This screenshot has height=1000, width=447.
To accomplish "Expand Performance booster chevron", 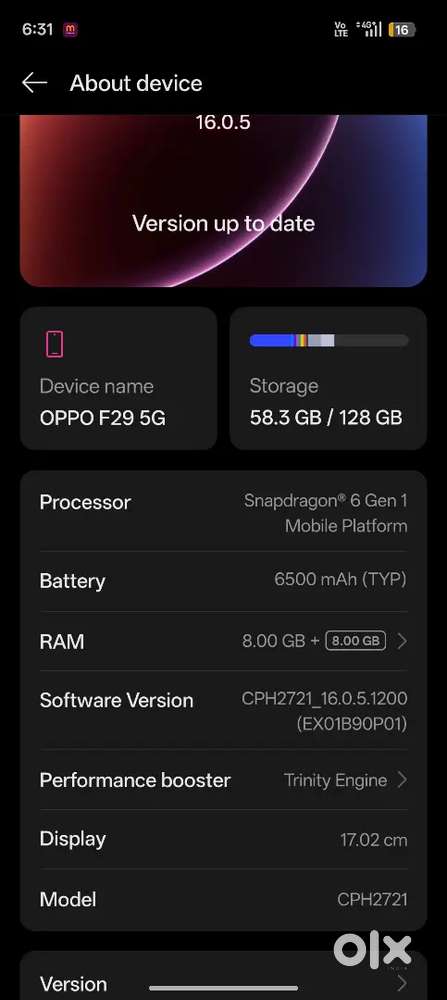I will (402, 779).
